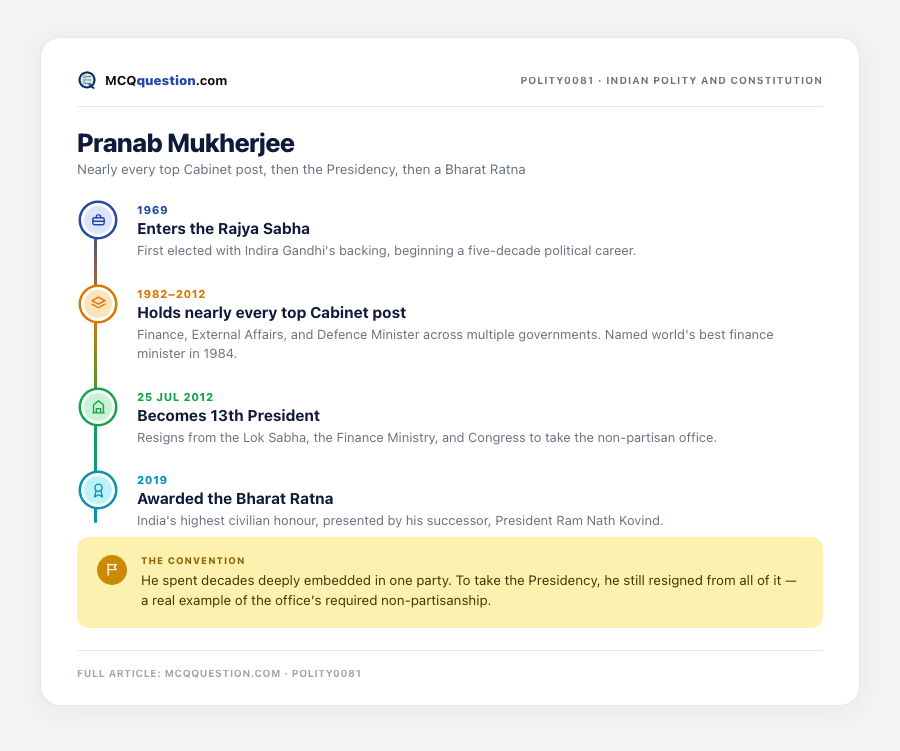Screen dimensions: 900x751
Task: Click the POLITY0081 Indian Polity category label
Action: [671, 80]
